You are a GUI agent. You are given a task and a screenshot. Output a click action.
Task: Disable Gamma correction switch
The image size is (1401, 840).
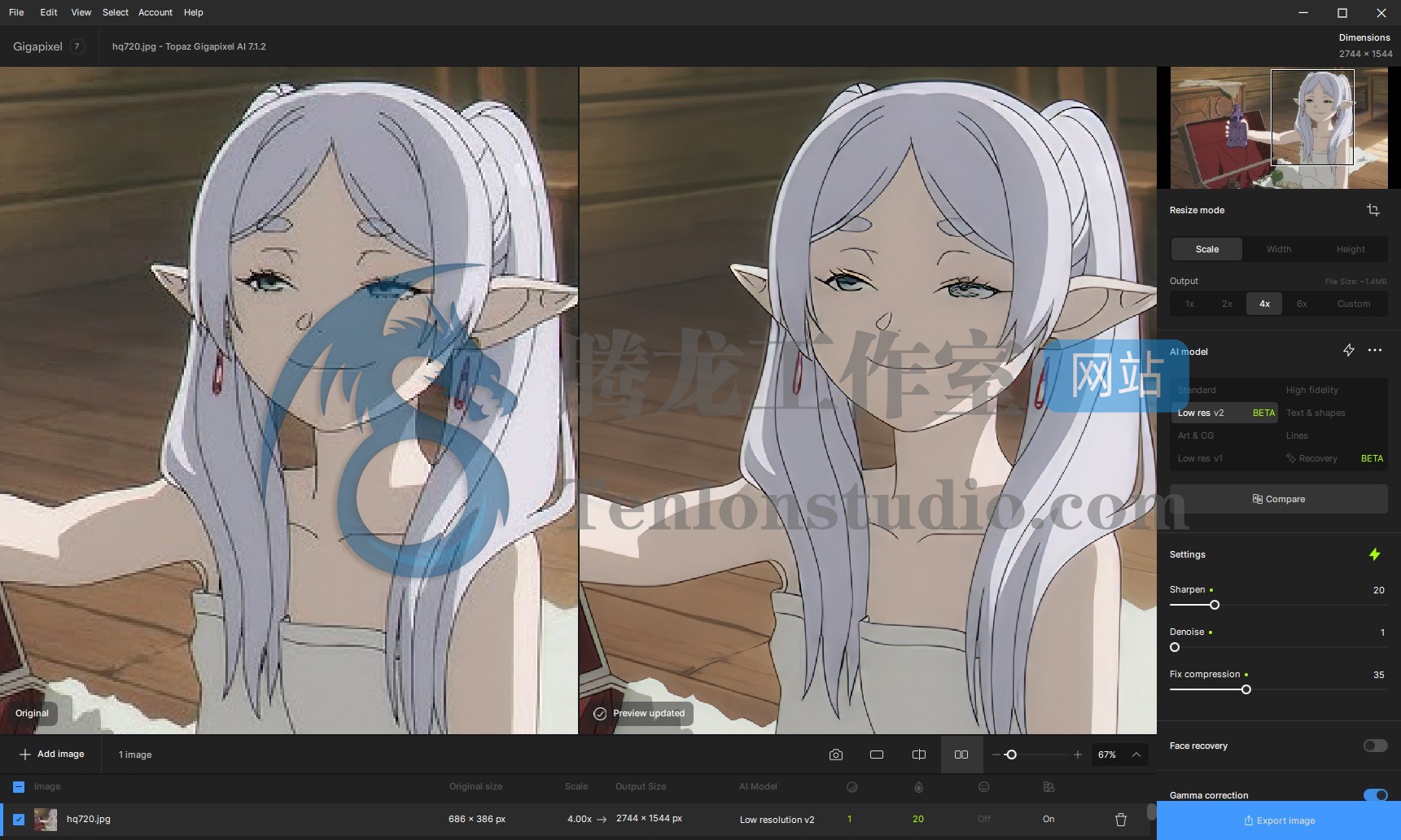tap(1376, 795)
